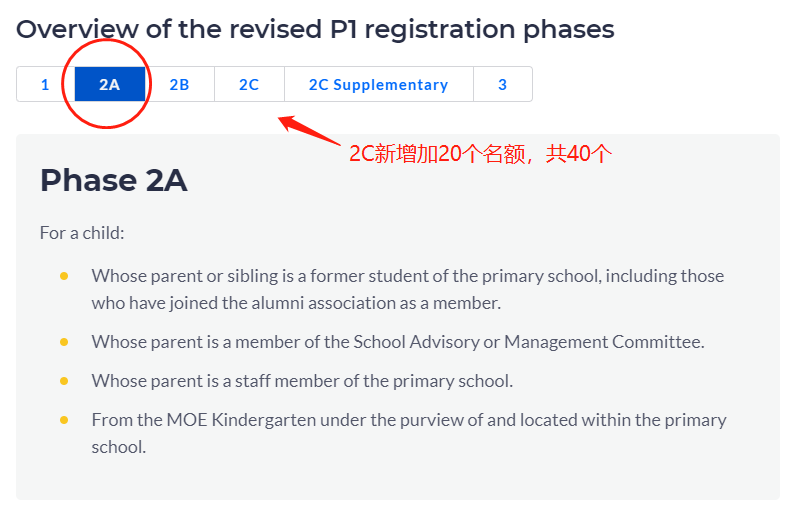Viewport: 796px width, 516px height.
Task: Click yellow bullet beside 'parent or sibling' item
Action: click(65, 276)
